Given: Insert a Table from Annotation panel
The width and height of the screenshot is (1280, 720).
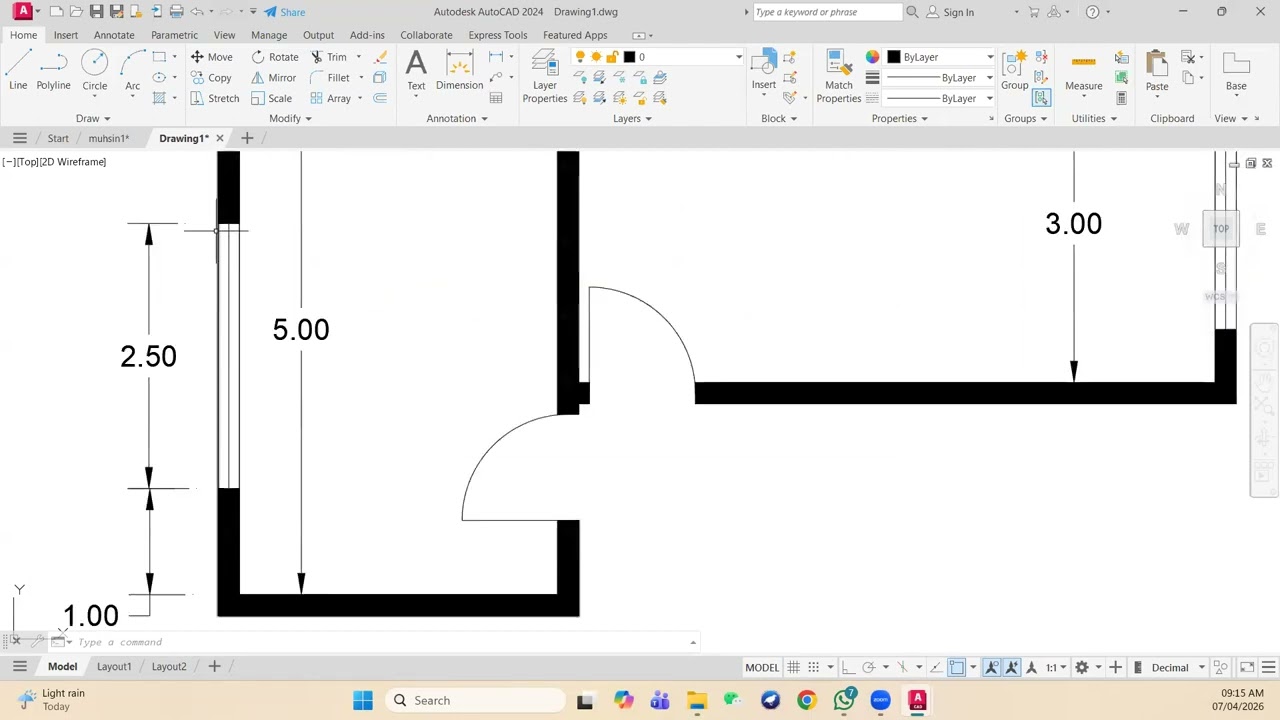Looking at the screenshot, I should (x=496, y=98).
